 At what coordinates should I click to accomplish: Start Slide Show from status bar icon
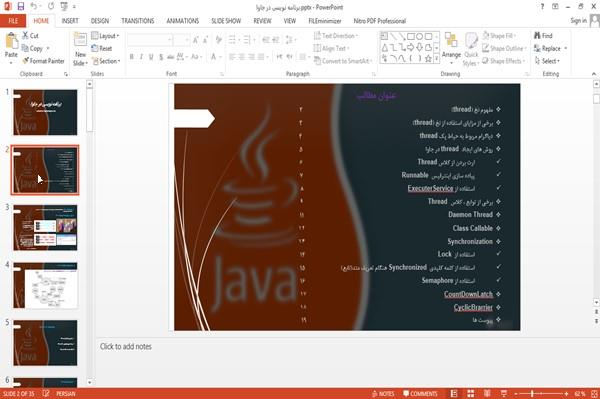coord(504,394)
